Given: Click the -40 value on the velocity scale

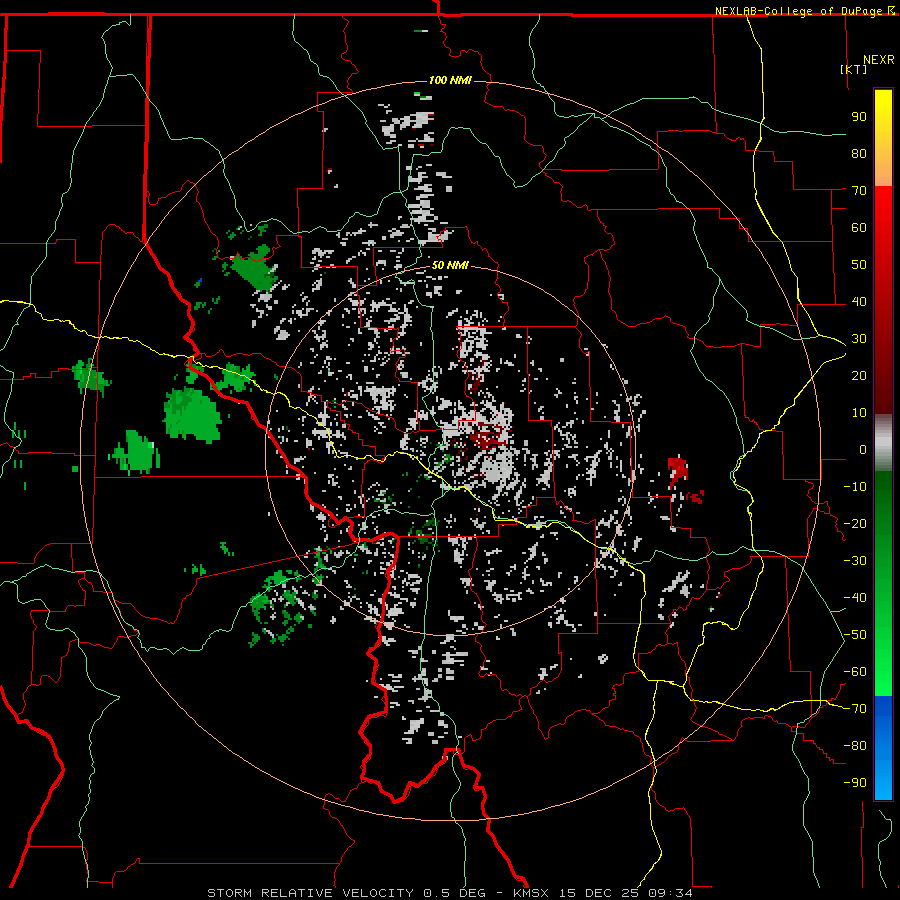Looking at the screenshot, I should pos(855,598).
